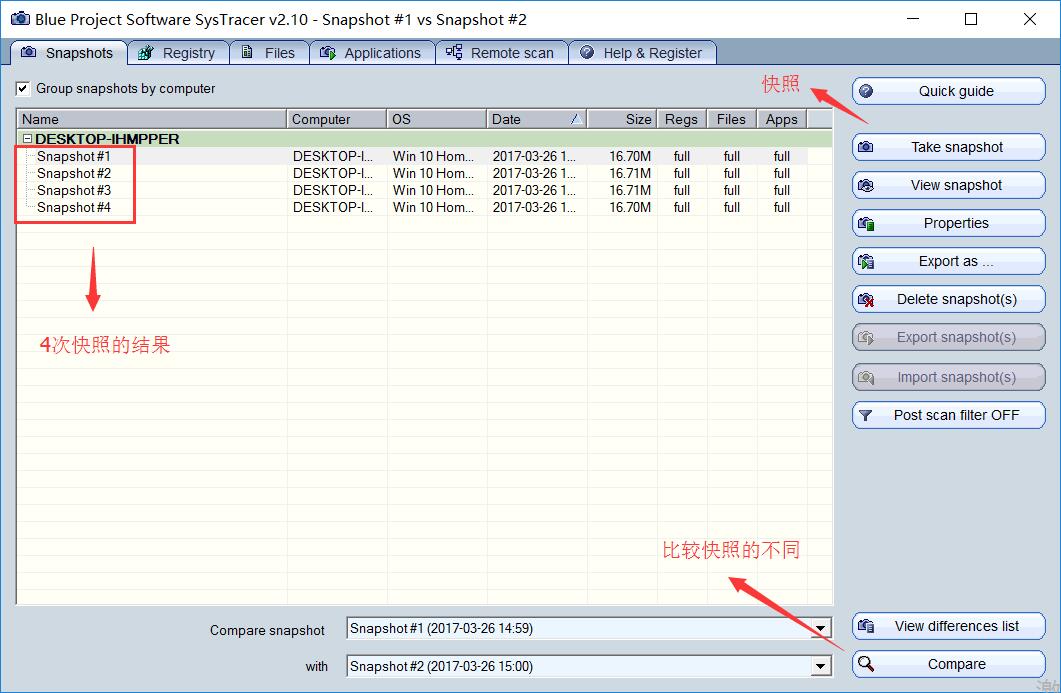Click the Export as ... button

[949, 261]
